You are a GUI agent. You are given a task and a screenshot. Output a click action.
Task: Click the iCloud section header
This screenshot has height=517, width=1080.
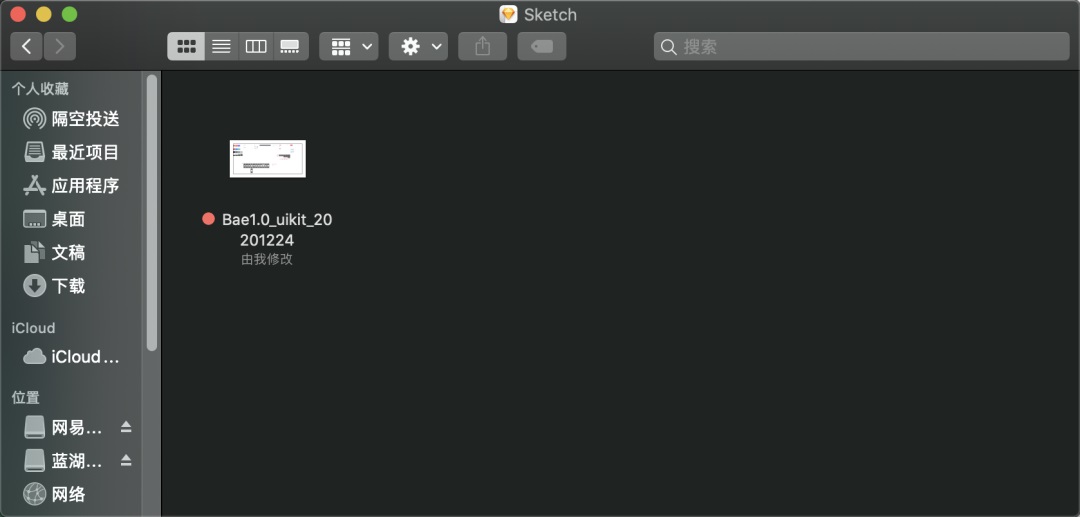click(x=33, y=328)
